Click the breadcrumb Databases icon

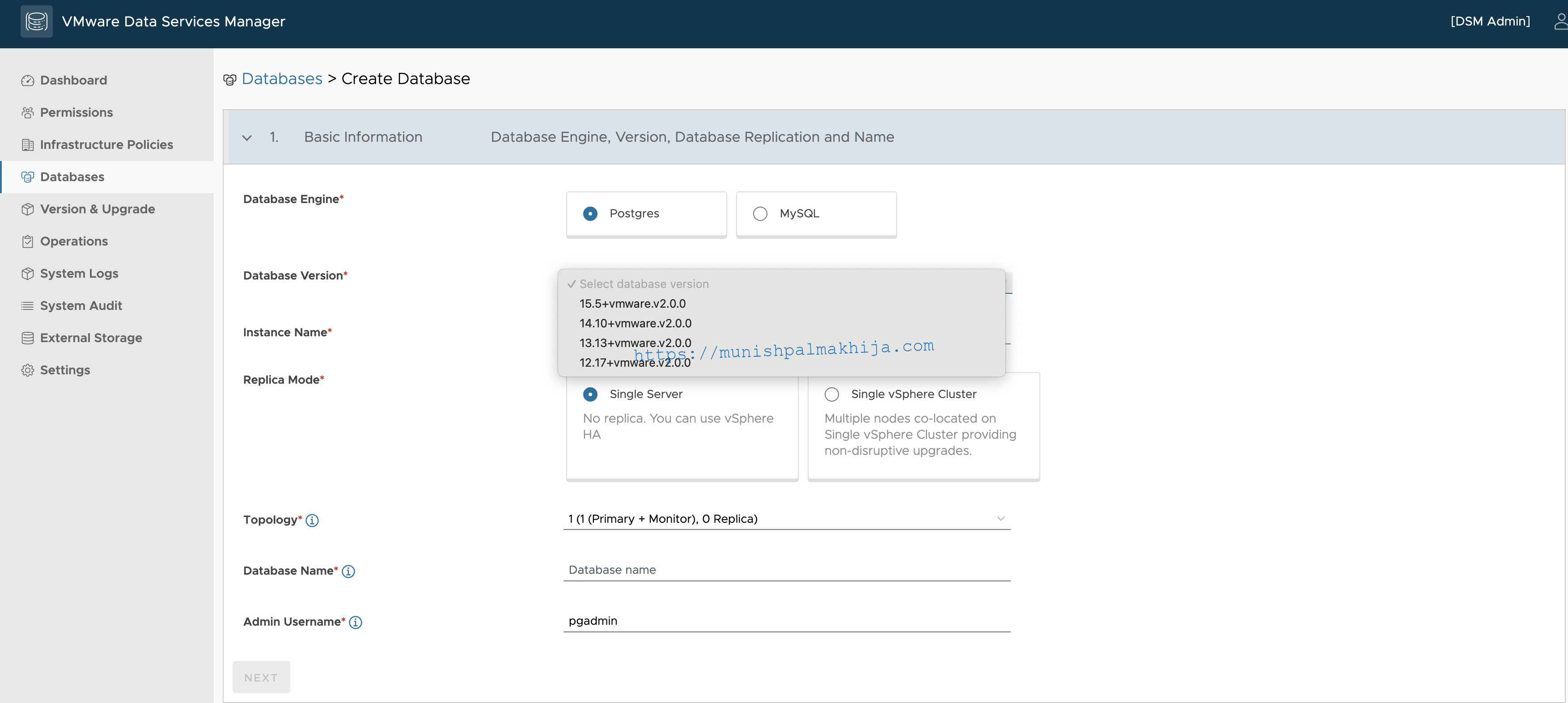(x=229, y=80)
